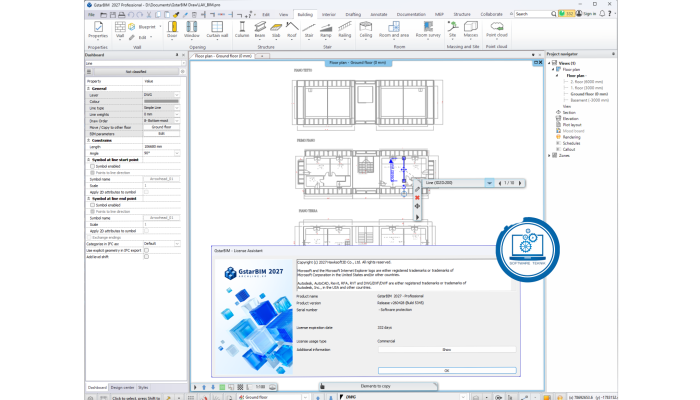
Task: Select the Beam tool
Action: tap(260, 30)
